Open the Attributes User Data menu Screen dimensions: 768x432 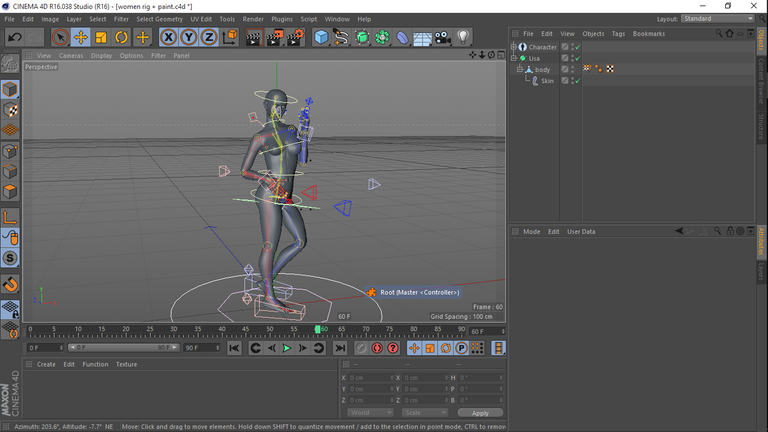coord(581,232)
